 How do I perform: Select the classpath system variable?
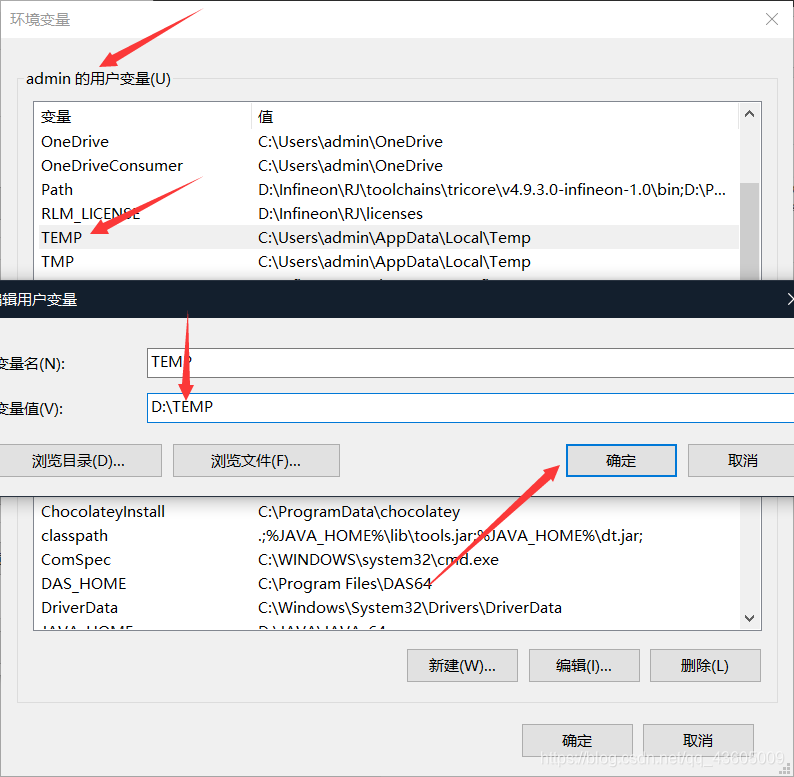click(x=388, y=535)
